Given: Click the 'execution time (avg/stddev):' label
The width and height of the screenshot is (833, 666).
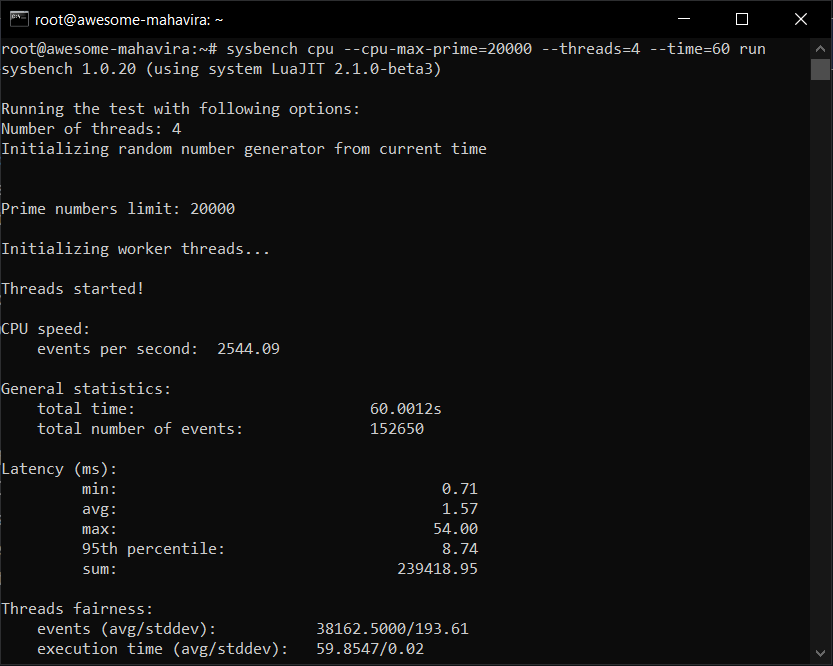Looking at the screenshot, I should [163, 649].
